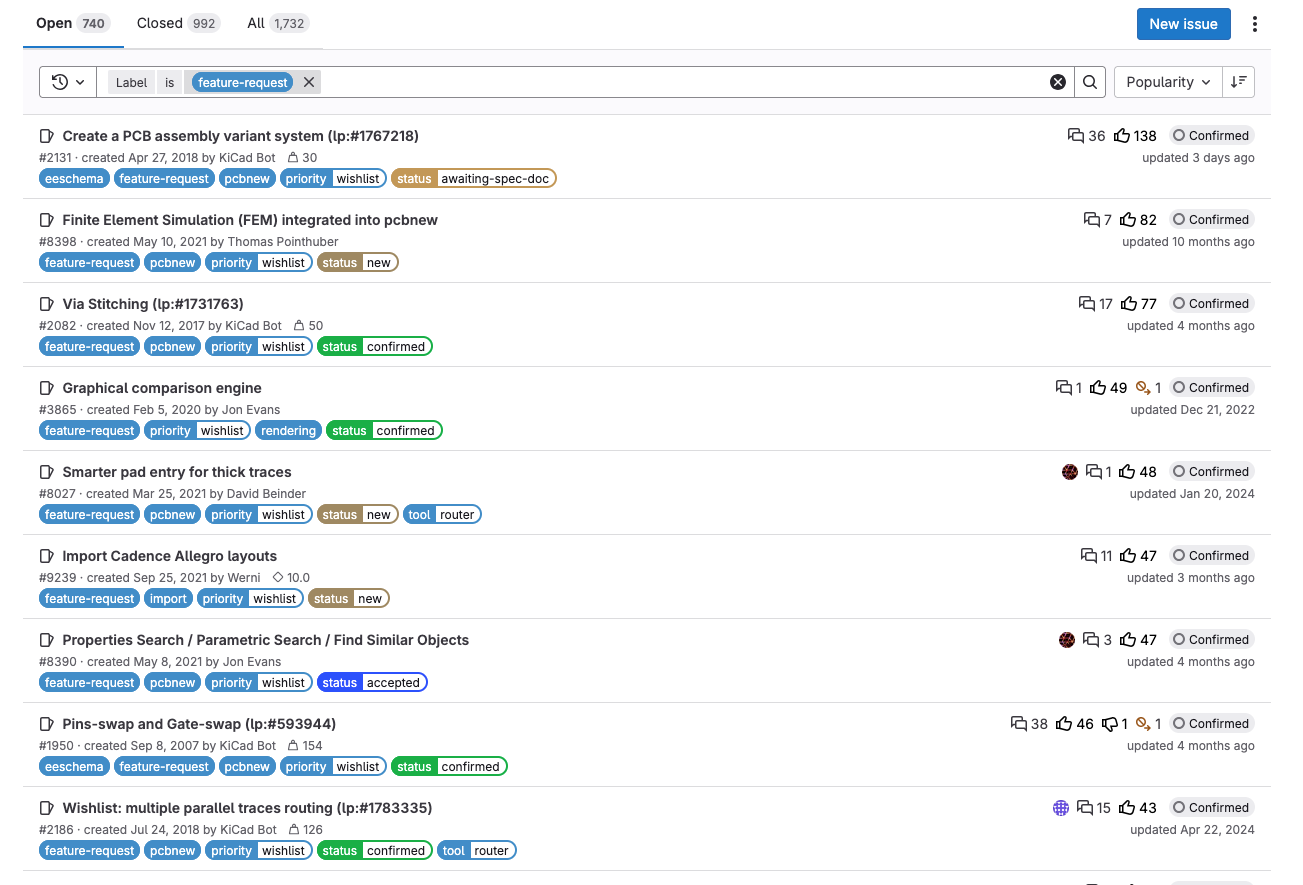Click assignee avatar on parallel traces routing issue
Viewport: 1303px width, 885px height.
point(1061,808)
